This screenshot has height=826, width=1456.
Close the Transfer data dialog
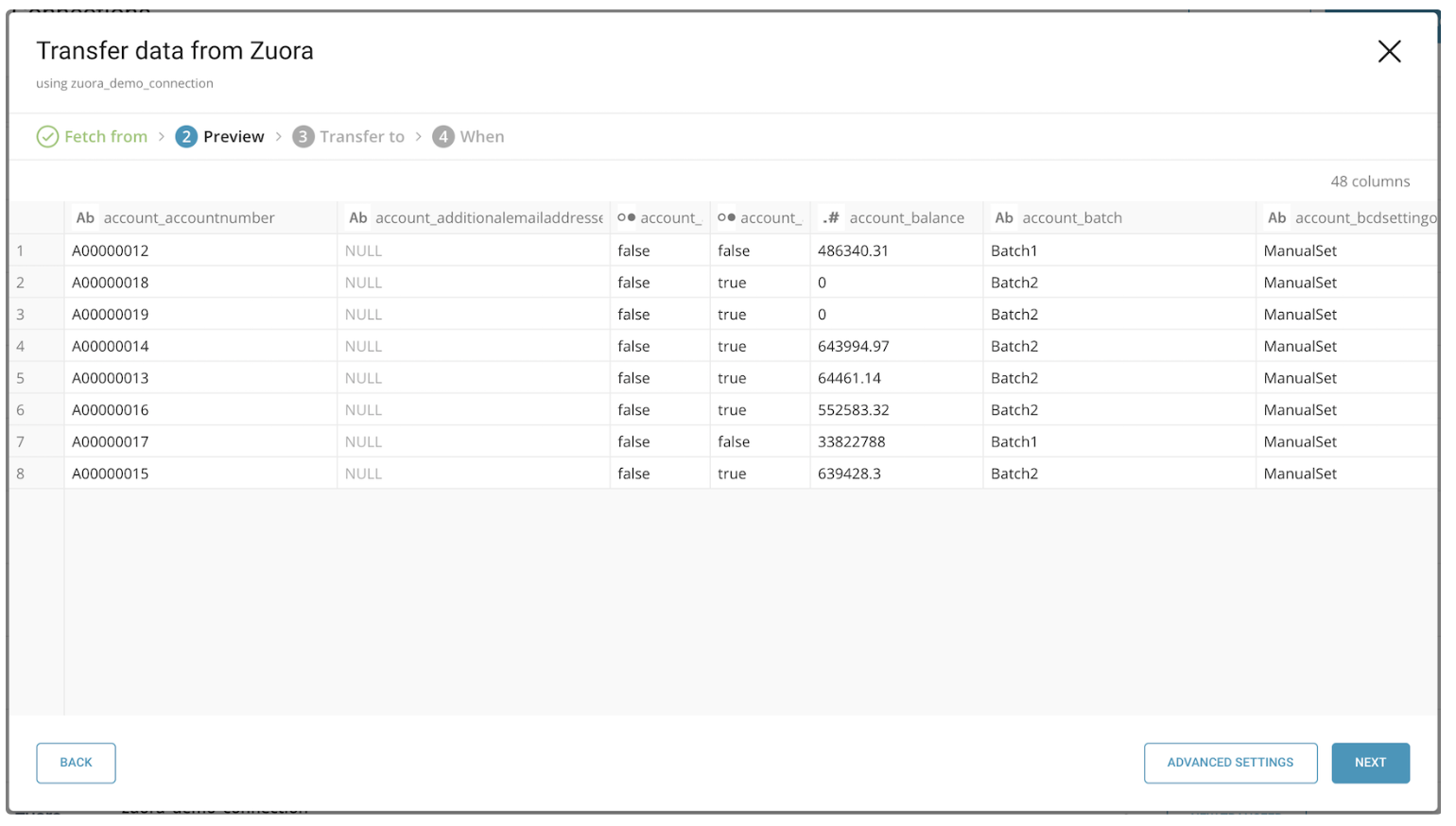pyautogui.click(x=1389, y=51)
